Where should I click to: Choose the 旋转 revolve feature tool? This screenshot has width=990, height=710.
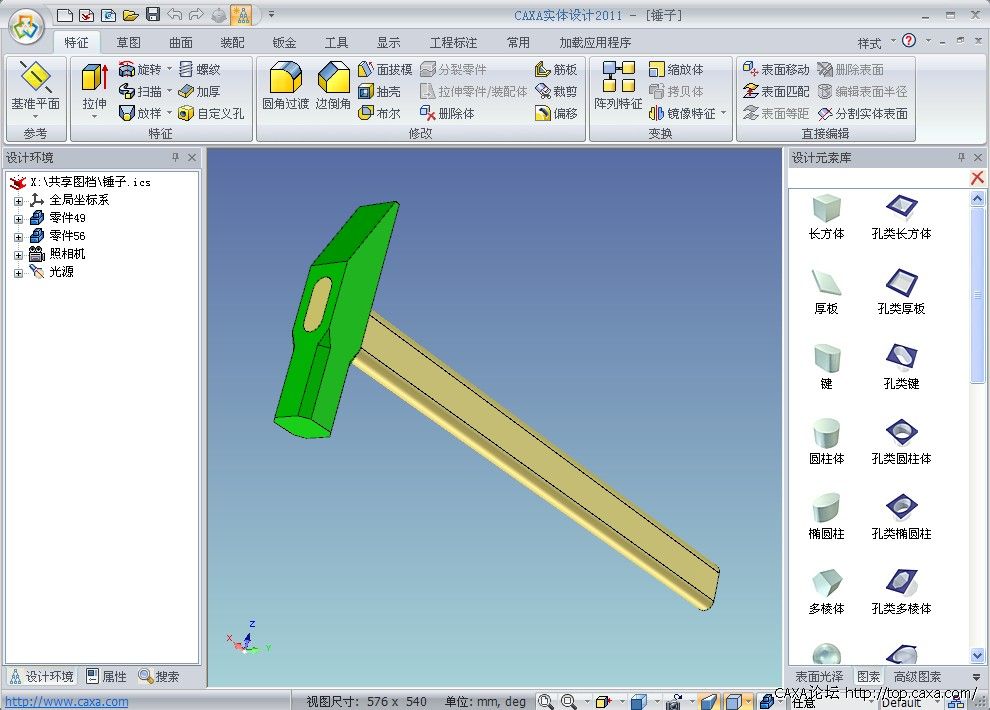(140, 69)
